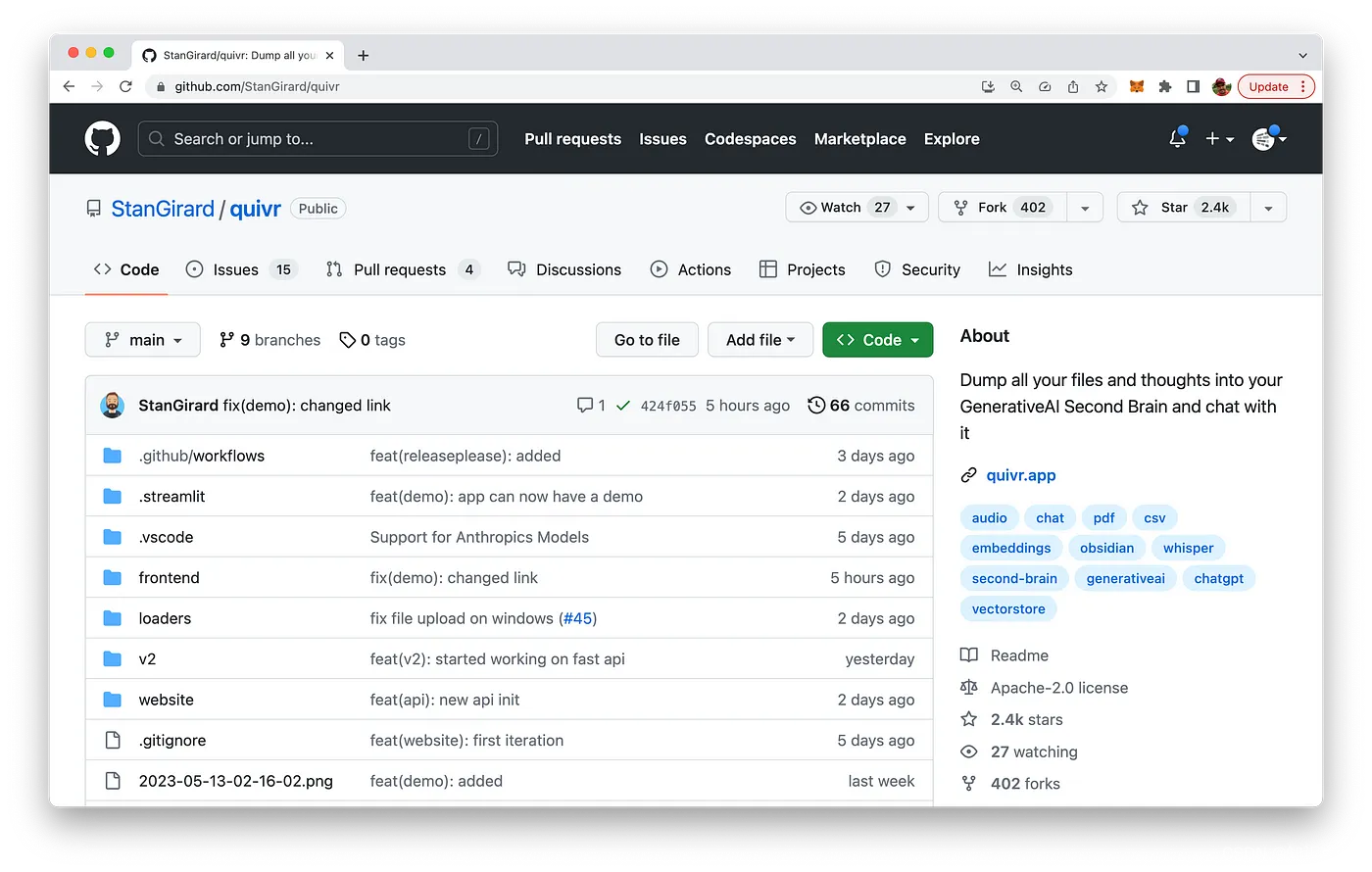Open the quivr repository name link
This screenshot has width=1372, height=872.
[x=256, y=209]
